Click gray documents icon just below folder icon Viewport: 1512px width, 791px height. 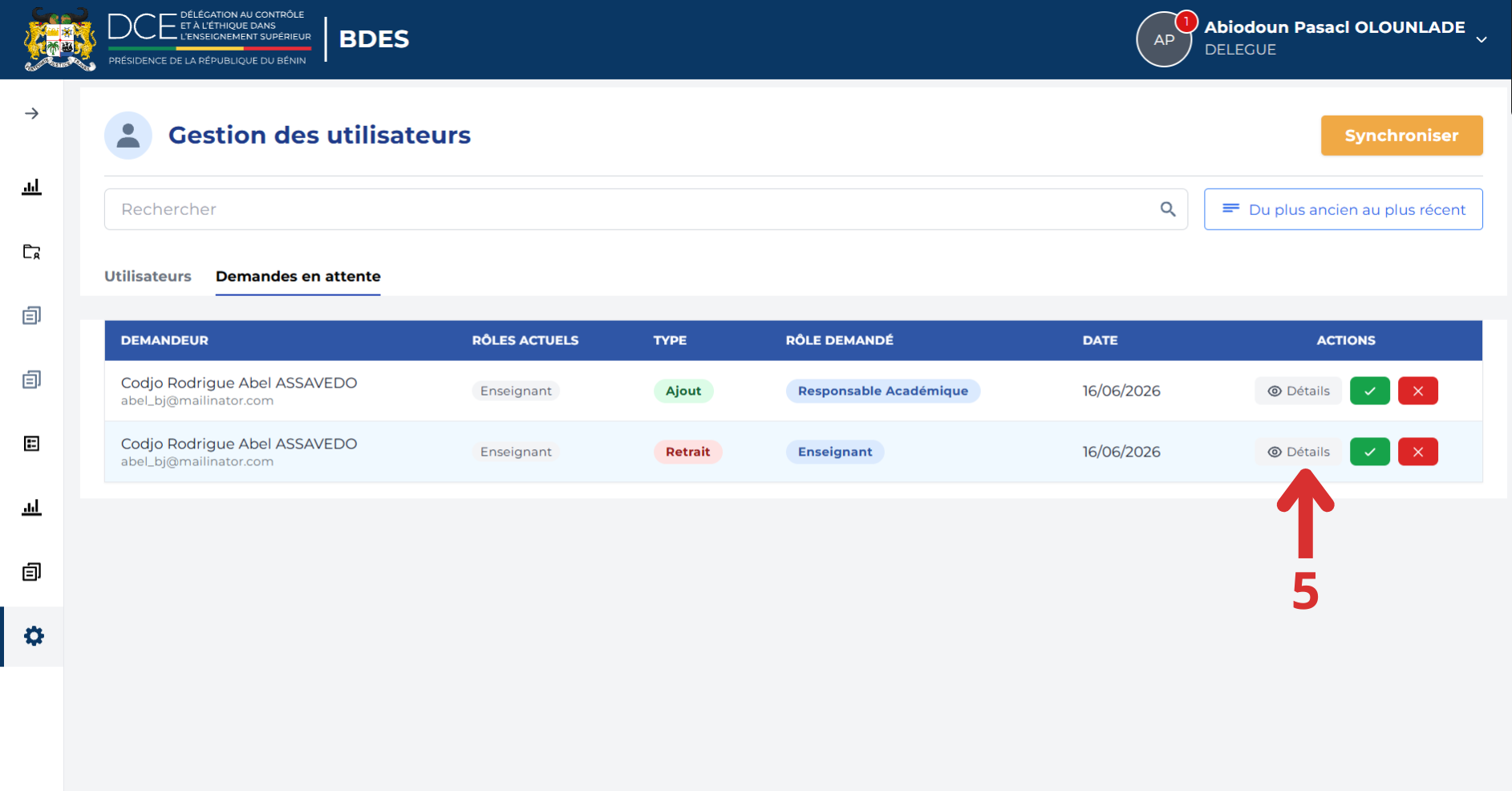[x=31, y=315]
